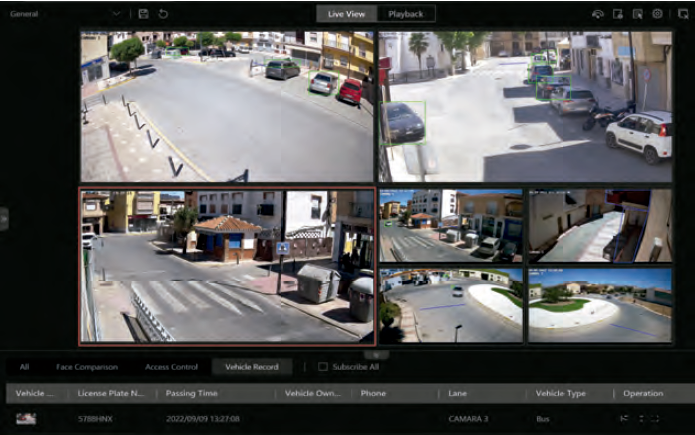Switch to the Access Control tab

click(171, 367)
